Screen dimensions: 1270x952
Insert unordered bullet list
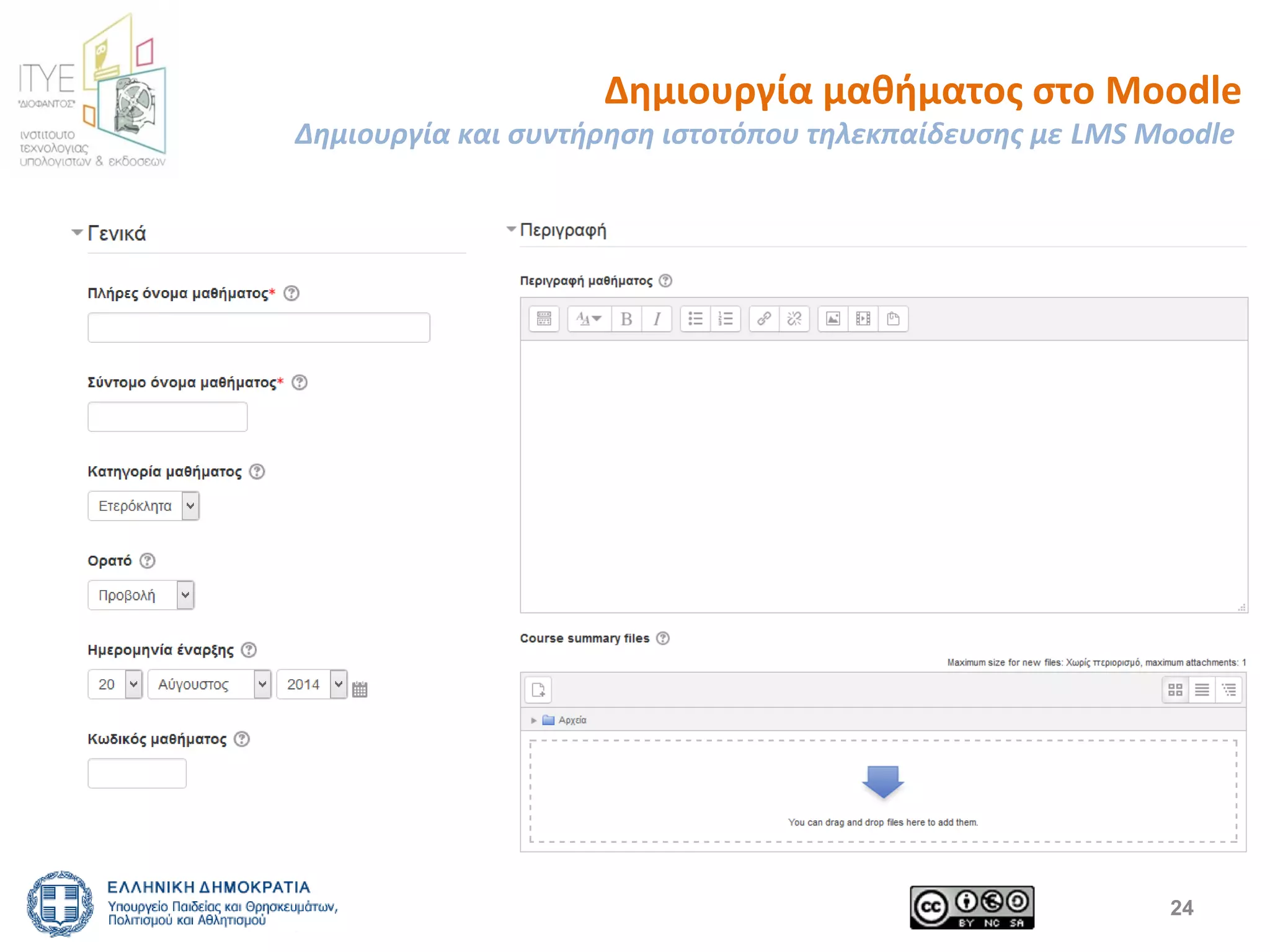tap(695, 319)
